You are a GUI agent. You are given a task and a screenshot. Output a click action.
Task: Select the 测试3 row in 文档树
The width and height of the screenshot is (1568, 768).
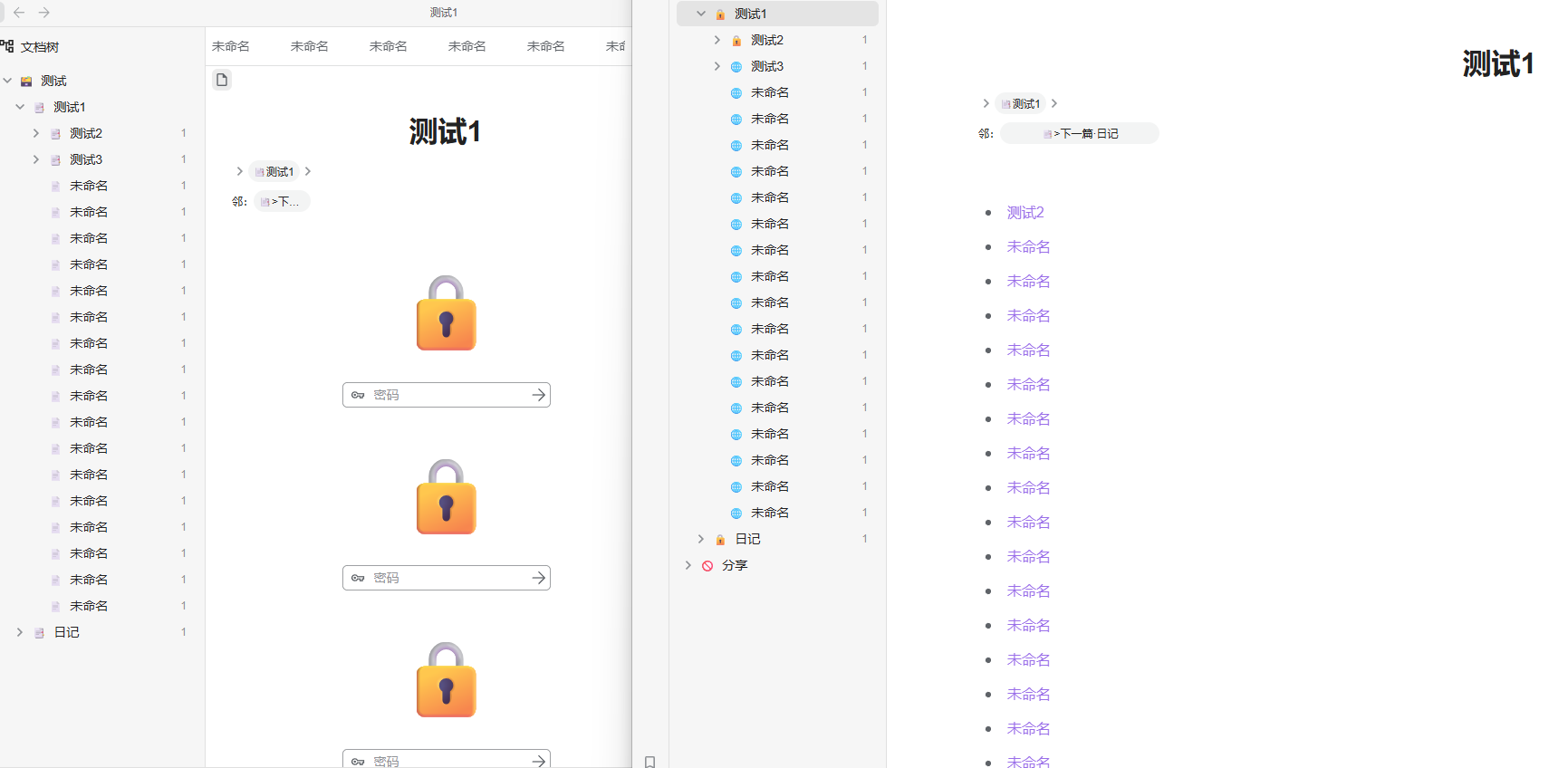coord(102,159)
